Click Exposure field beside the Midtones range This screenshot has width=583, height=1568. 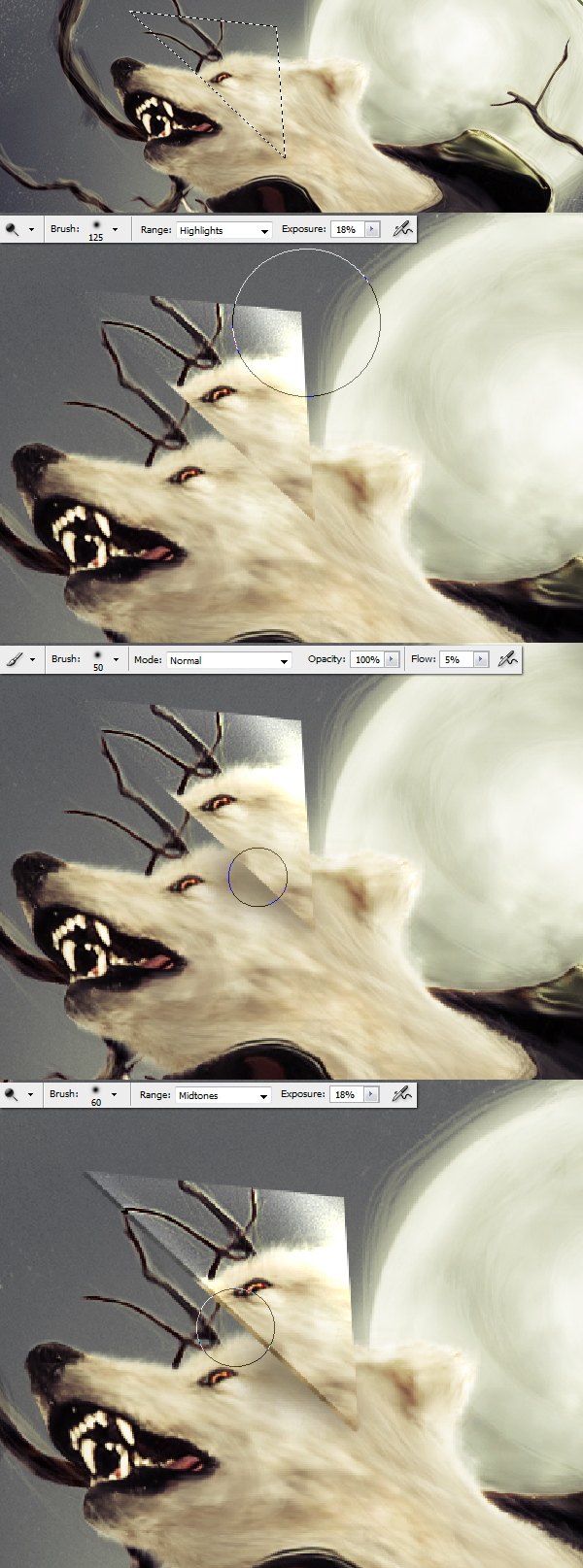[x=345, y=1094]
